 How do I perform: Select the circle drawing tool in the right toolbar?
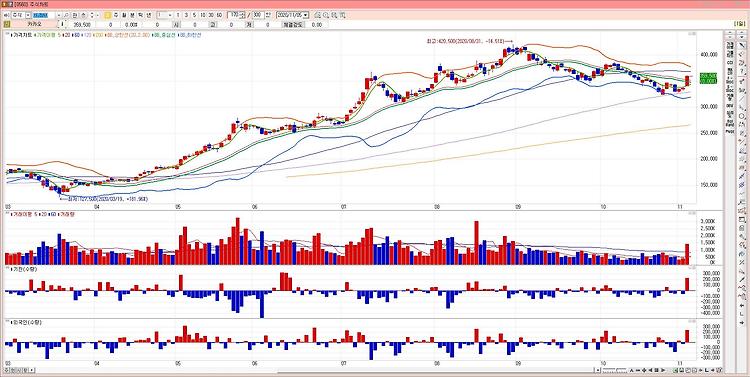[x=742, y=116]
